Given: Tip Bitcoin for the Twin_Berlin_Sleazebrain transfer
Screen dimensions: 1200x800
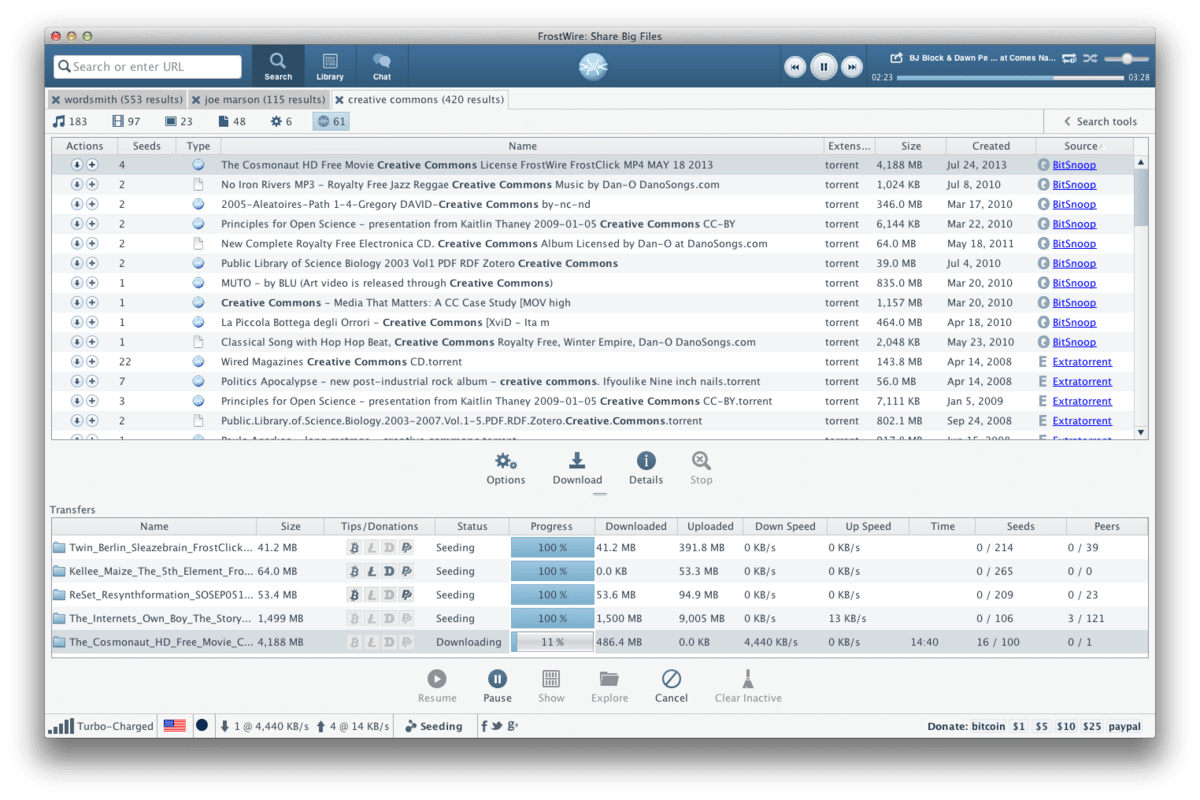Looking at the screenshot, I should tap(355, 547).
